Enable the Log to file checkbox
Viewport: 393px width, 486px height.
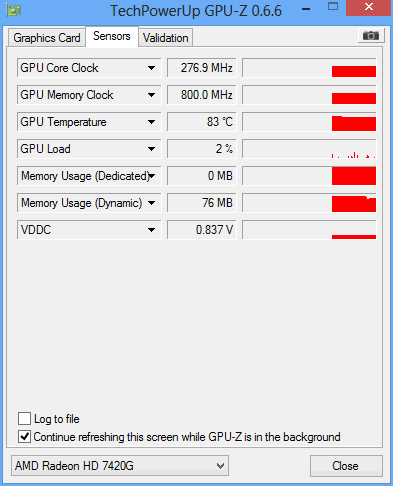tap(24, 418)
